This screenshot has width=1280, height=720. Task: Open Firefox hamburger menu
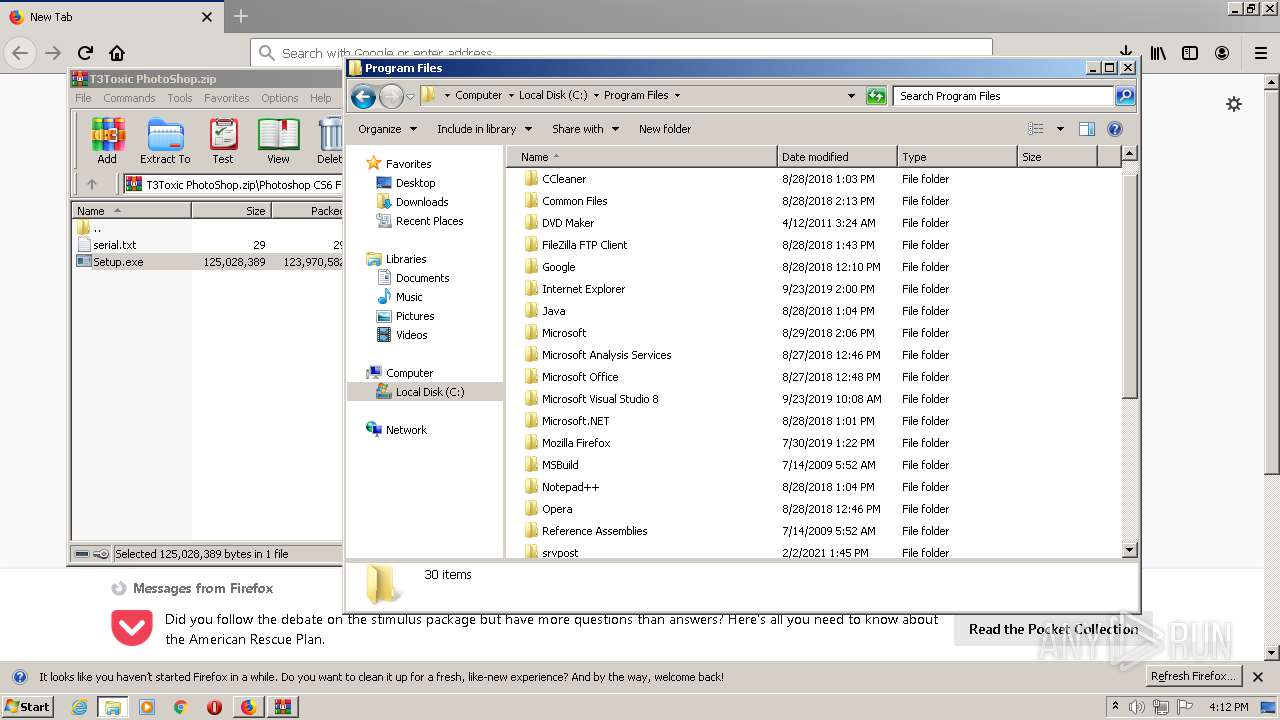tap(1261, 53)
